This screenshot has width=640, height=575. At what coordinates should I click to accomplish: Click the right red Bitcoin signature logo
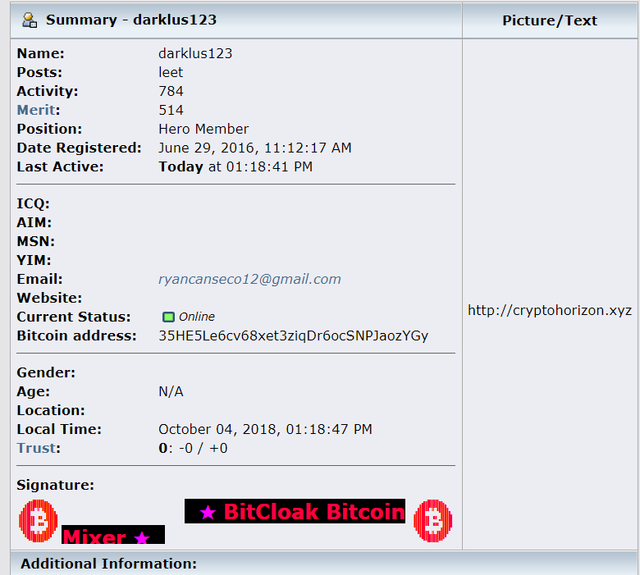coord(433,521)
